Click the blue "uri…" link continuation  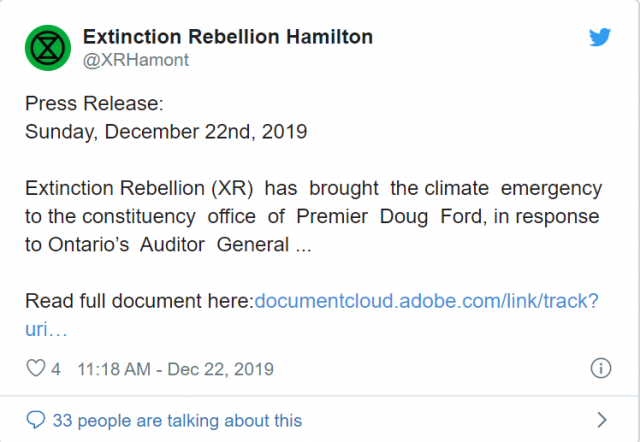point(46,329)
